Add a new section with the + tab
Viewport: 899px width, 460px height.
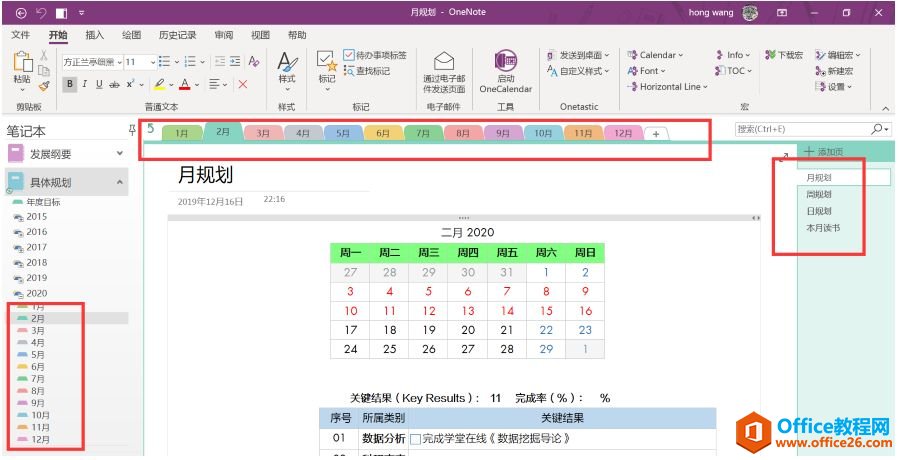[x=656, y=134]
